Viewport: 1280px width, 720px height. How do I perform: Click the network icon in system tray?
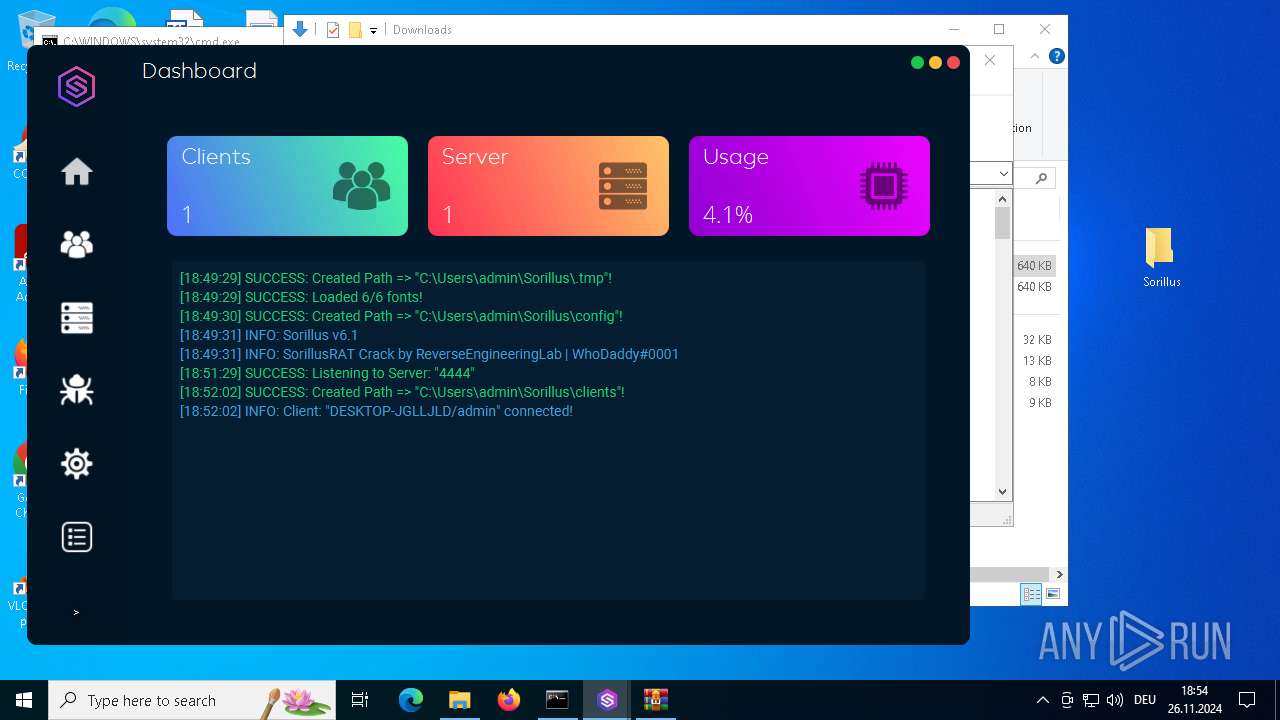tap(1091, 700)
